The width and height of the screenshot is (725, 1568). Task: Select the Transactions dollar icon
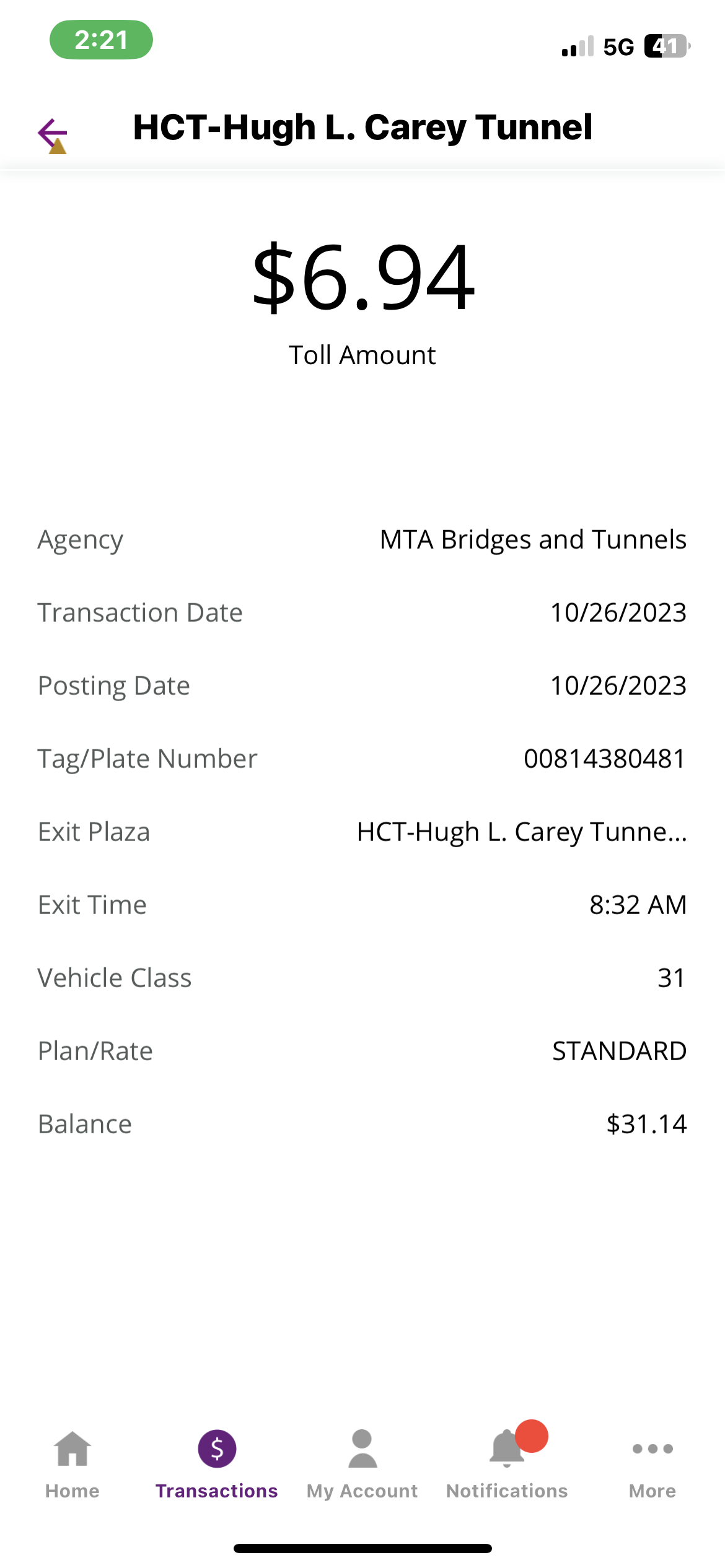217,1449
